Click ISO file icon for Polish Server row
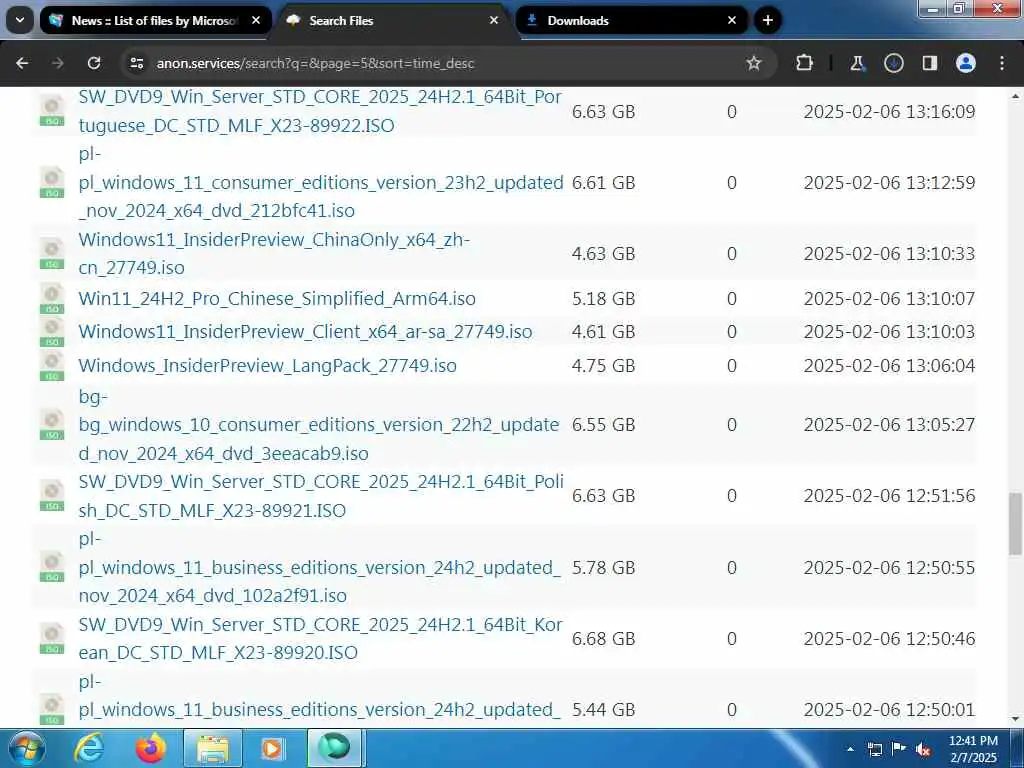1024x768 pixels. point(52,496)
